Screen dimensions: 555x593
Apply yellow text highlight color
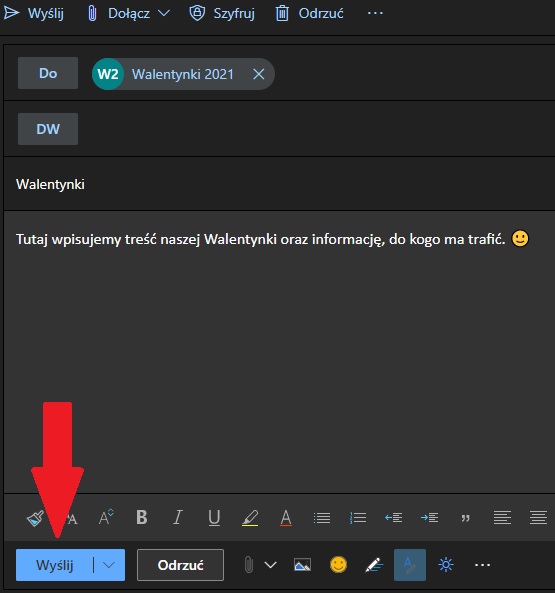coord(250,517)
